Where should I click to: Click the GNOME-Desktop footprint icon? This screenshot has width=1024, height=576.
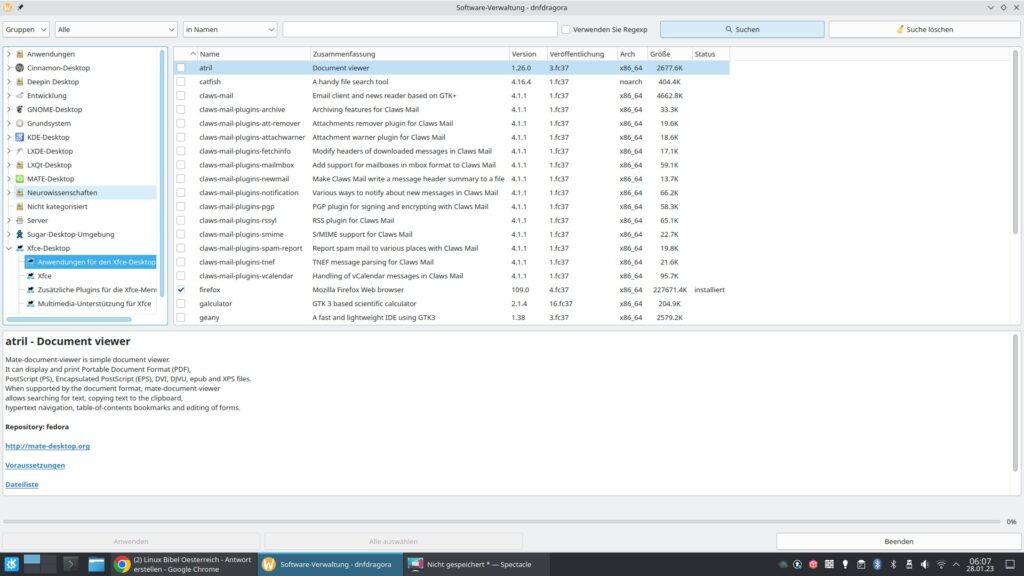[x=20, y=110]
